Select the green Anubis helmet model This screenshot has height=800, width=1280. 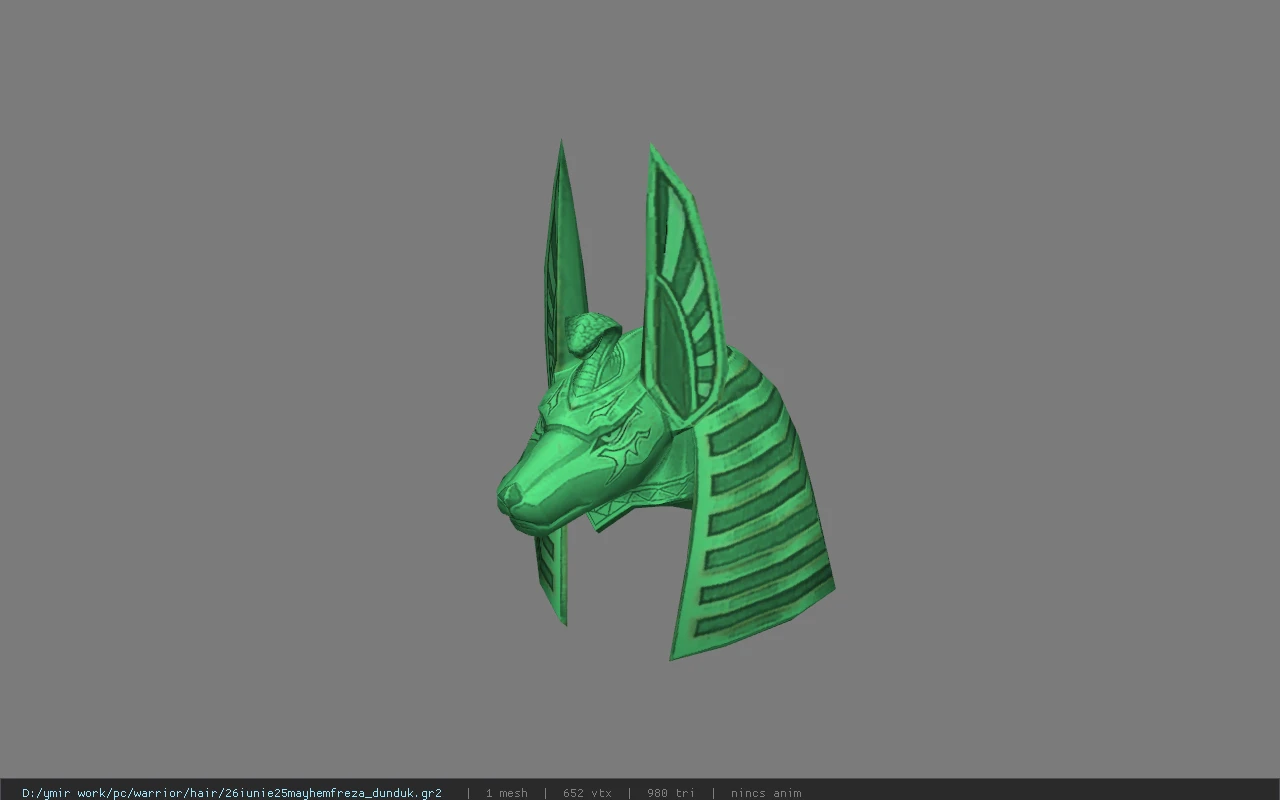[x=665, y=400]
